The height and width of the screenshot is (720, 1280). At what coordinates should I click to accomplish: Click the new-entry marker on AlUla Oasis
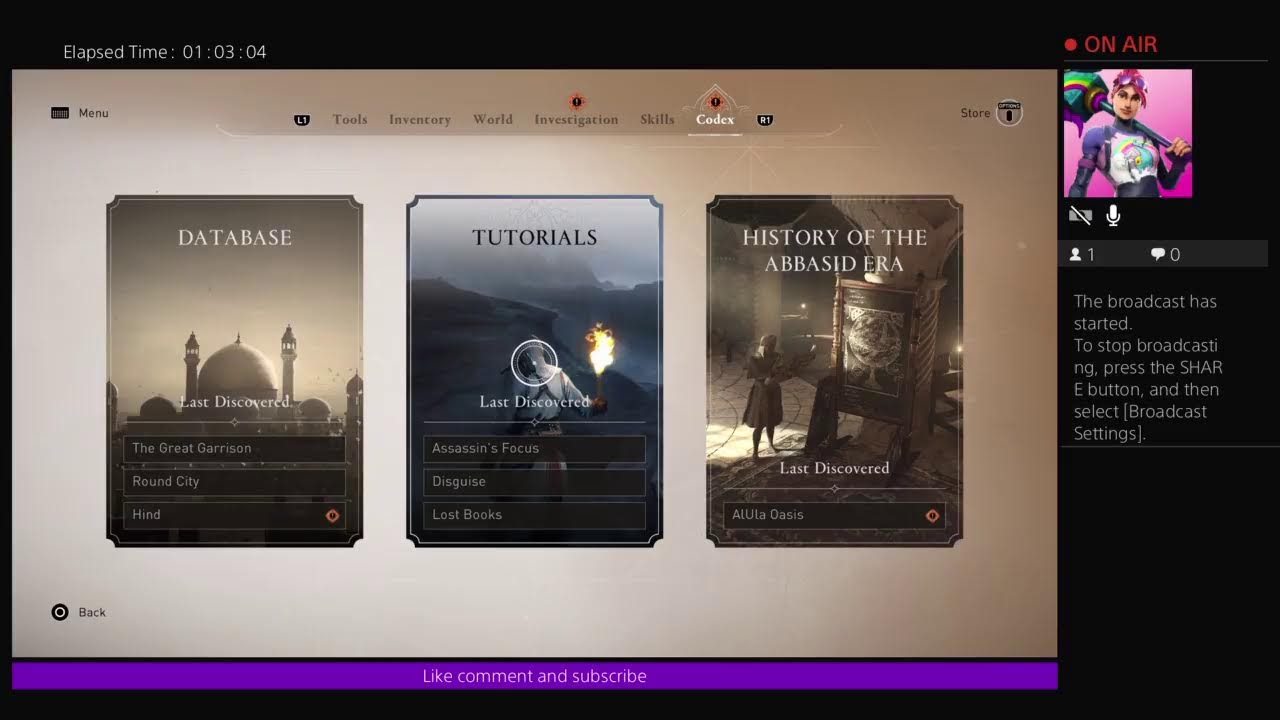(x=932, y=516)
